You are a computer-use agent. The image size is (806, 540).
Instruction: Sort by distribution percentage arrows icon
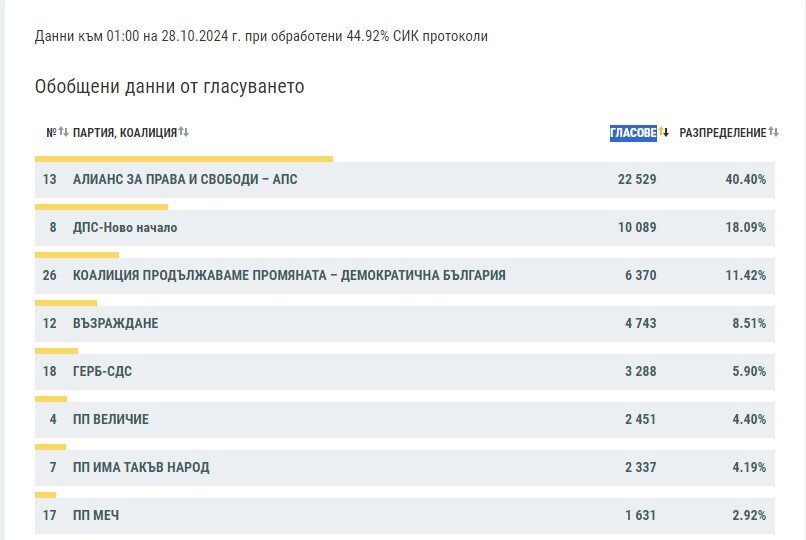click(x=774, y=132)
